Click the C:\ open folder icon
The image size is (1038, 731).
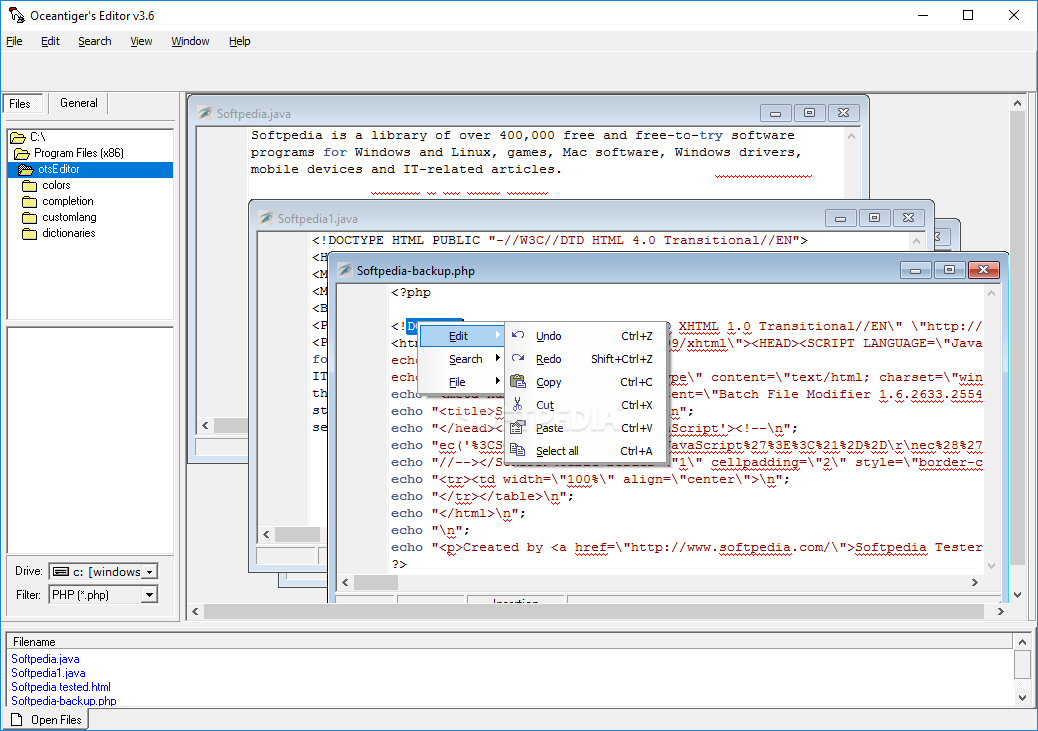tap(18, 137)
